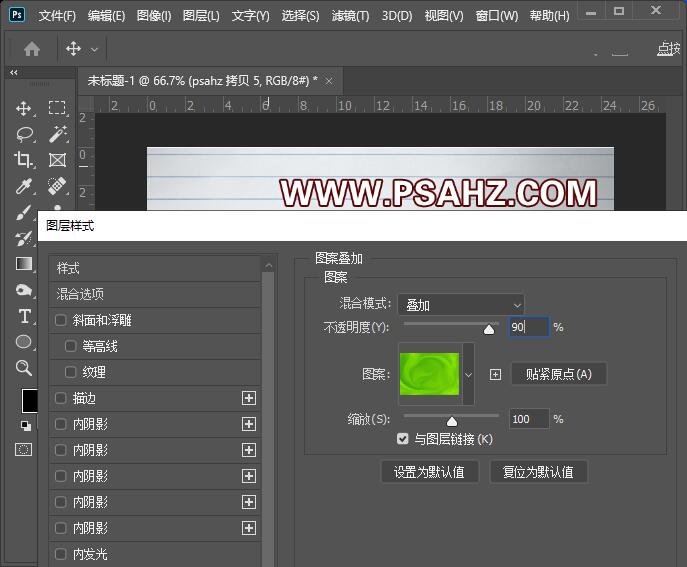The width and height of the screenshot is (687, 567).
Task: Open the 文件(F) menu
Action: coord(57,16)
